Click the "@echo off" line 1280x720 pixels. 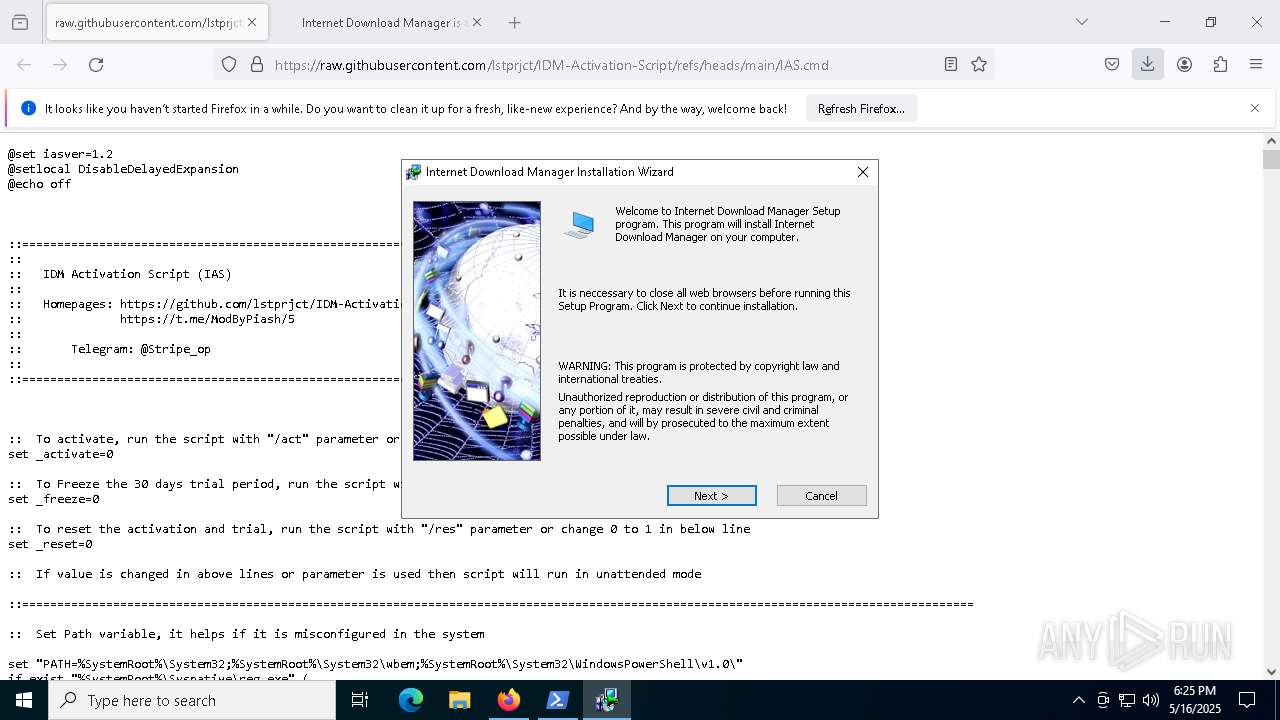39,184
